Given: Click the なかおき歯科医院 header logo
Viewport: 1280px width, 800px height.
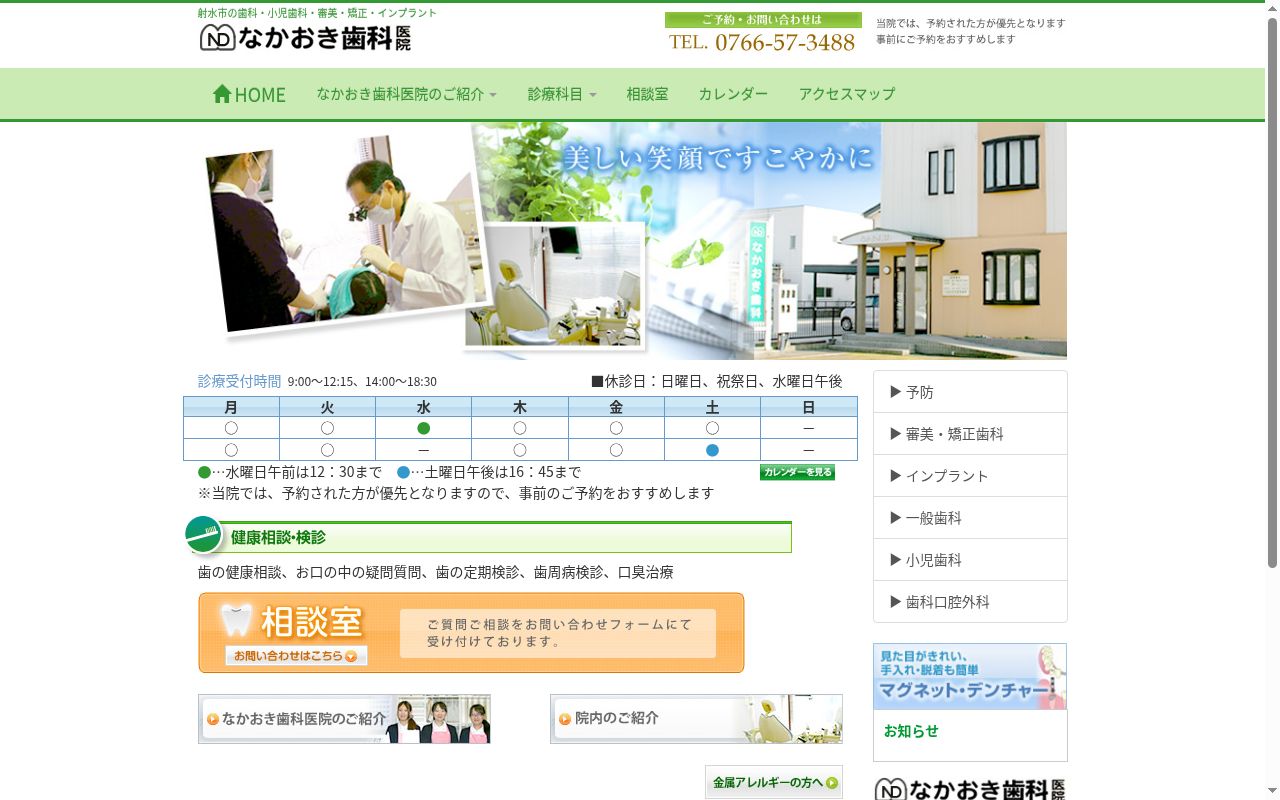Looking at the screenshot, I should point(305,37).
